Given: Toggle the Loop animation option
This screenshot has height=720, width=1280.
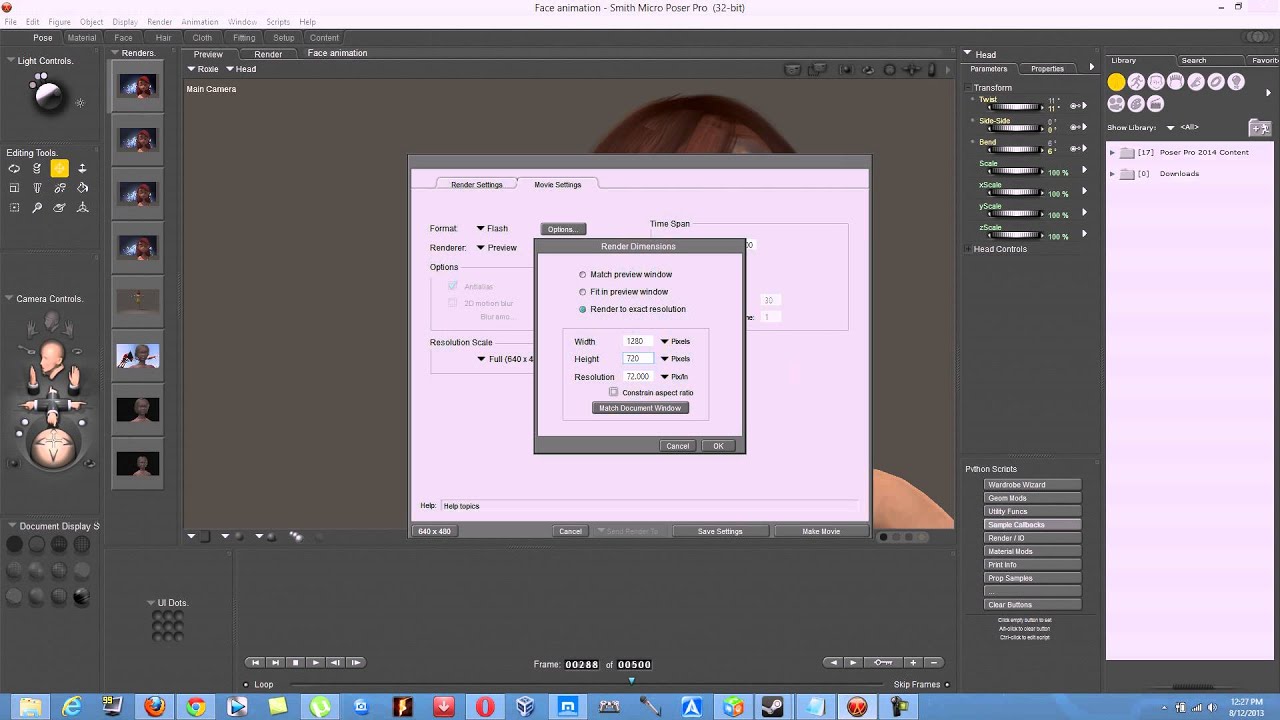Looking at the screenshot, I should [x=247, y=685].
